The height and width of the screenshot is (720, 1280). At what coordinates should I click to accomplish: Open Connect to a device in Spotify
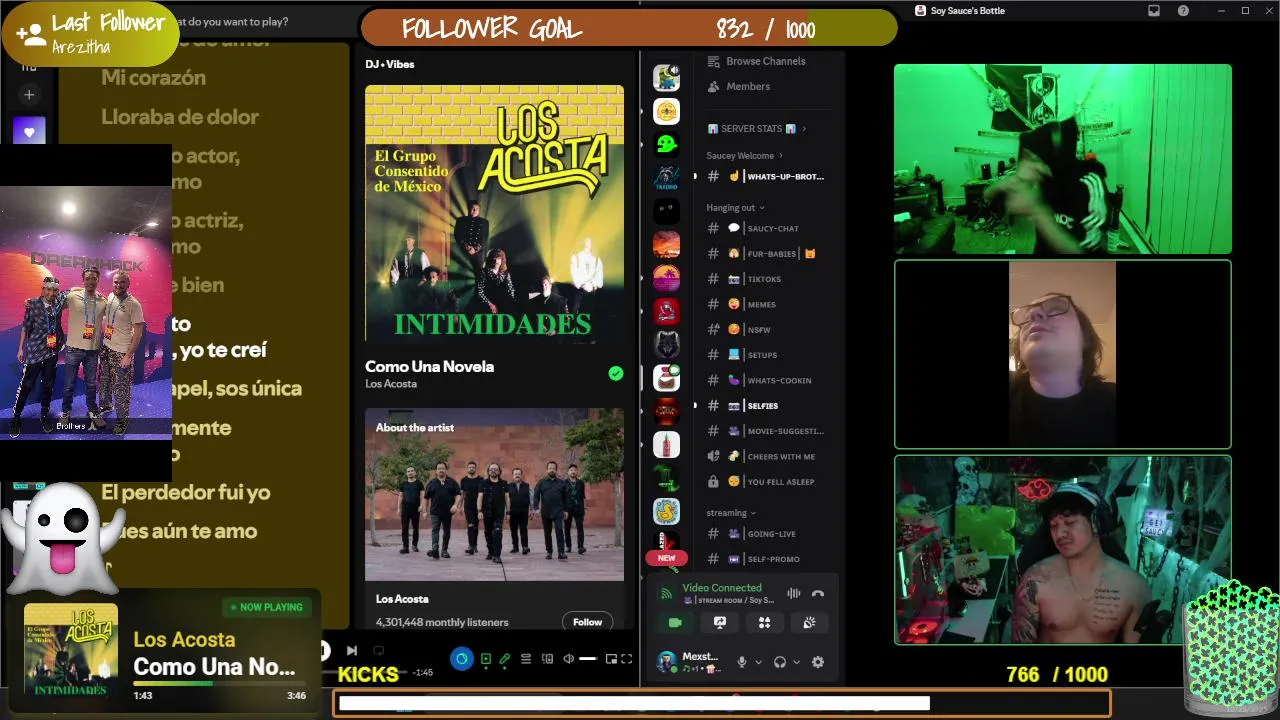point(547,659)
